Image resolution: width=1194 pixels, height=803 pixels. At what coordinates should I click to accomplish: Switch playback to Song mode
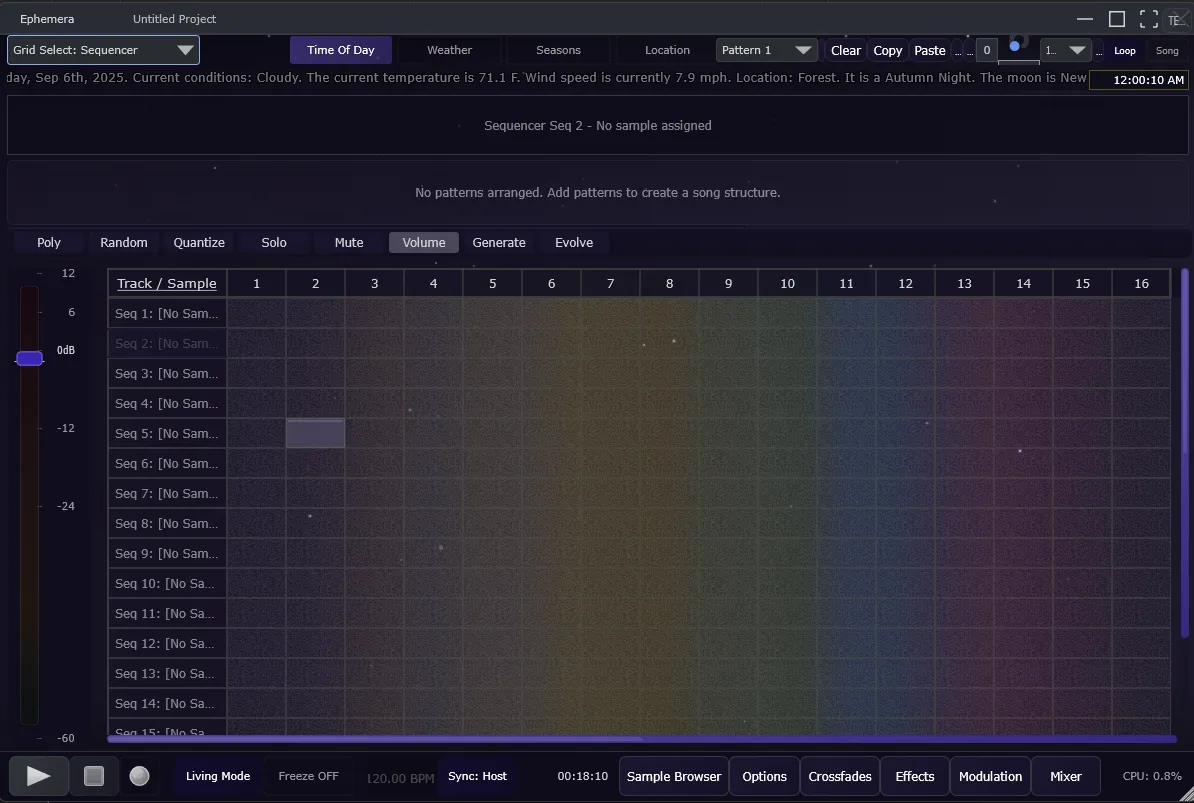(1167, 50)
